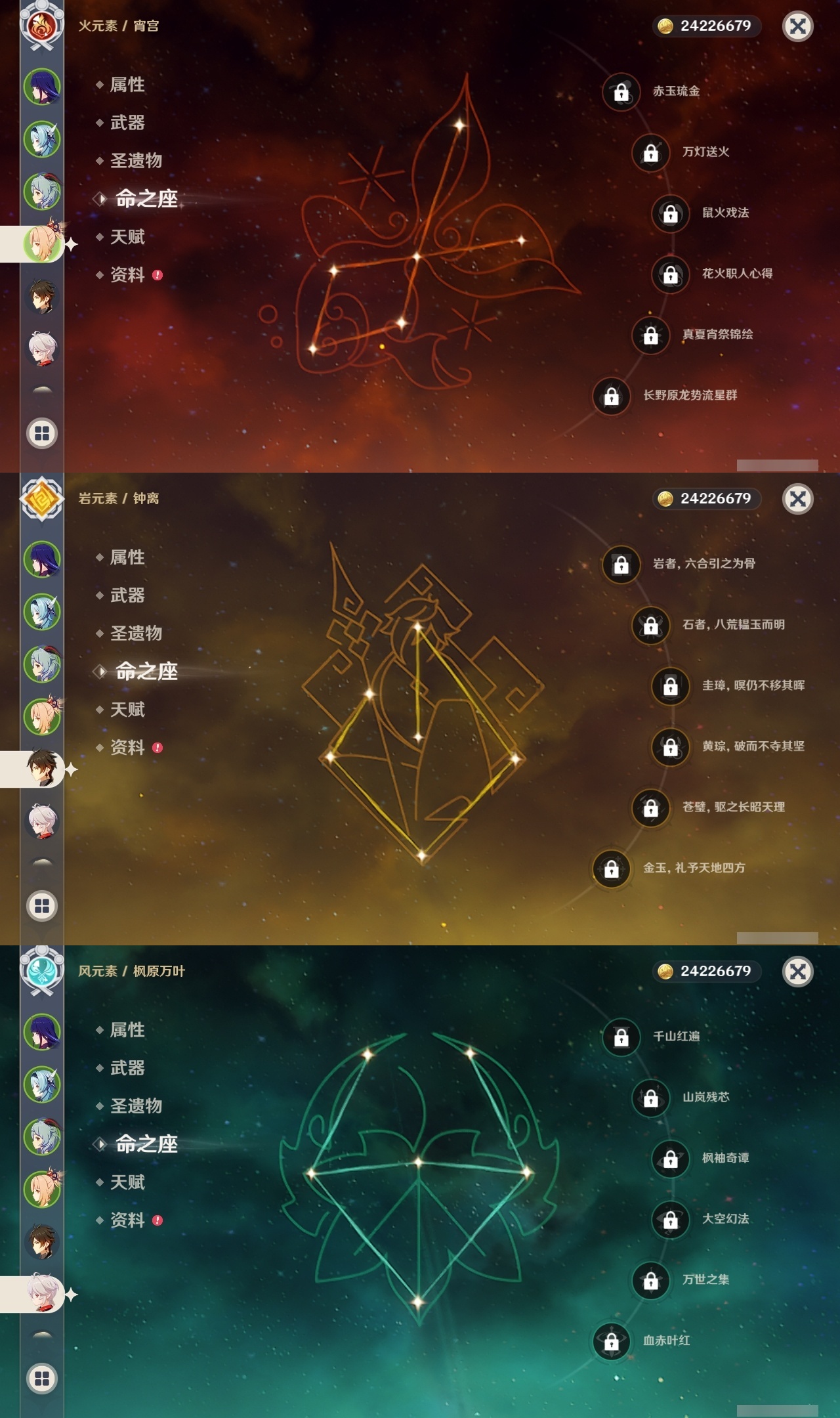
Task: Tap the lock icon next to 鼠火戏法
Action: click(x=670, y=213)
